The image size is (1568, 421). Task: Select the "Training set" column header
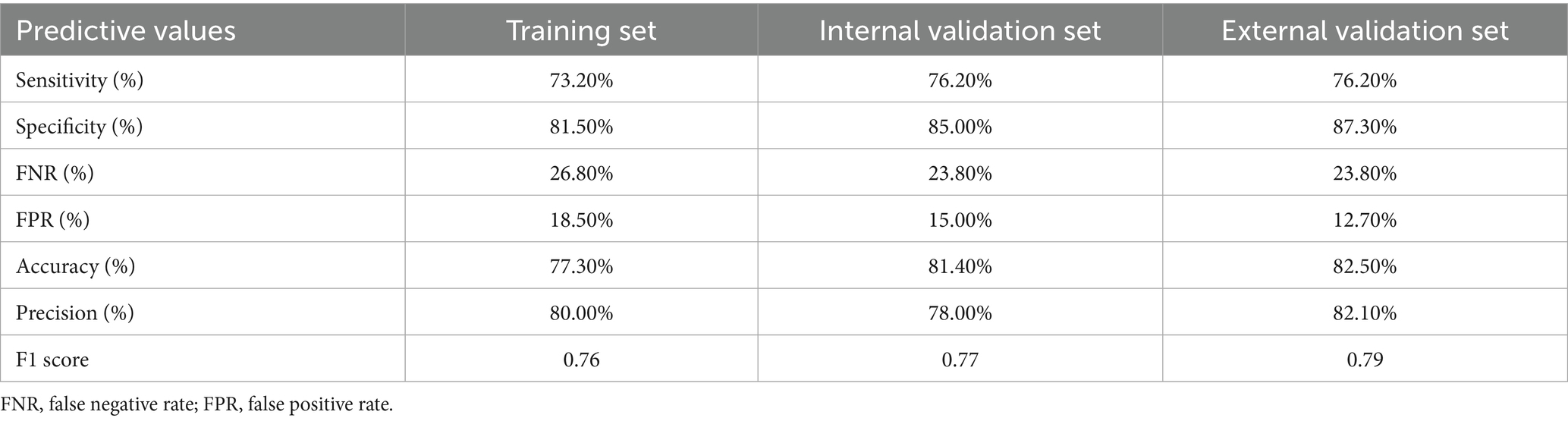(581, 31)
